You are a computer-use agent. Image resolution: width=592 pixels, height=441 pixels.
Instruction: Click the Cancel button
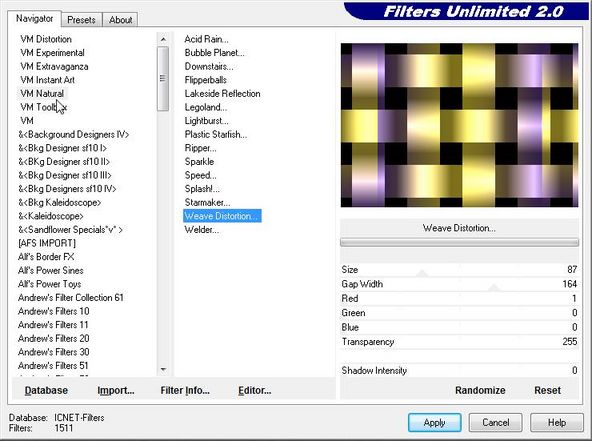point(496,422)
